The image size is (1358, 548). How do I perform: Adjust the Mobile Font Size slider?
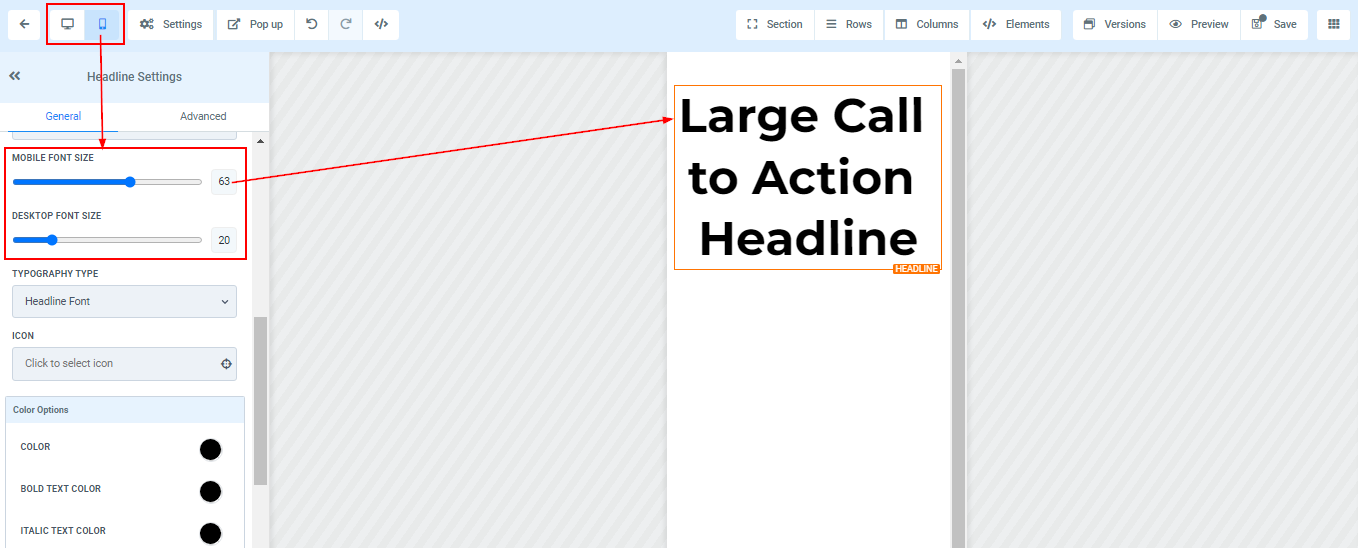point(107,182)
